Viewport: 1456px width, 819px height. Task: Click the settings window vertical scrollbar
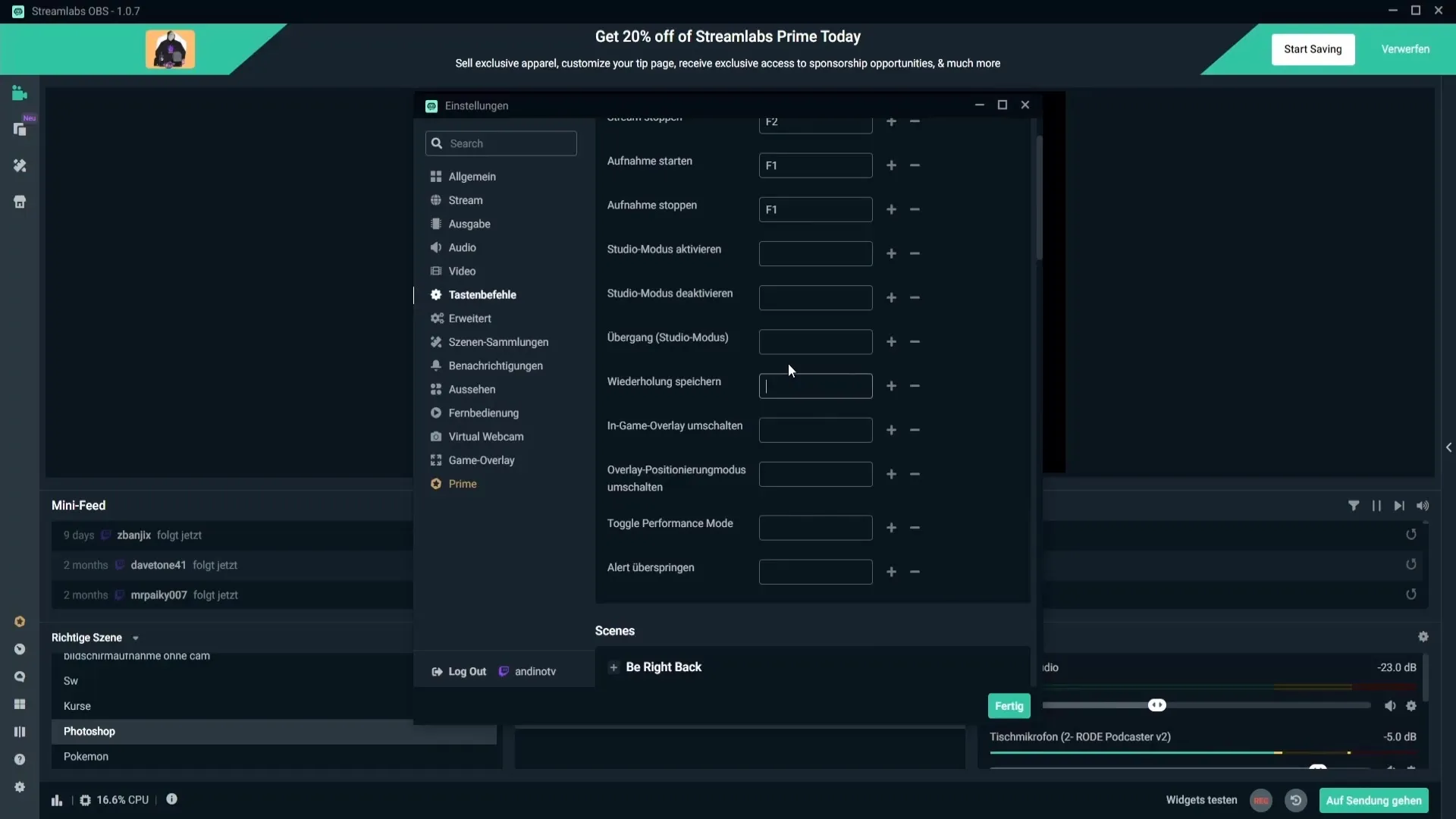(x=1039, y=199)
